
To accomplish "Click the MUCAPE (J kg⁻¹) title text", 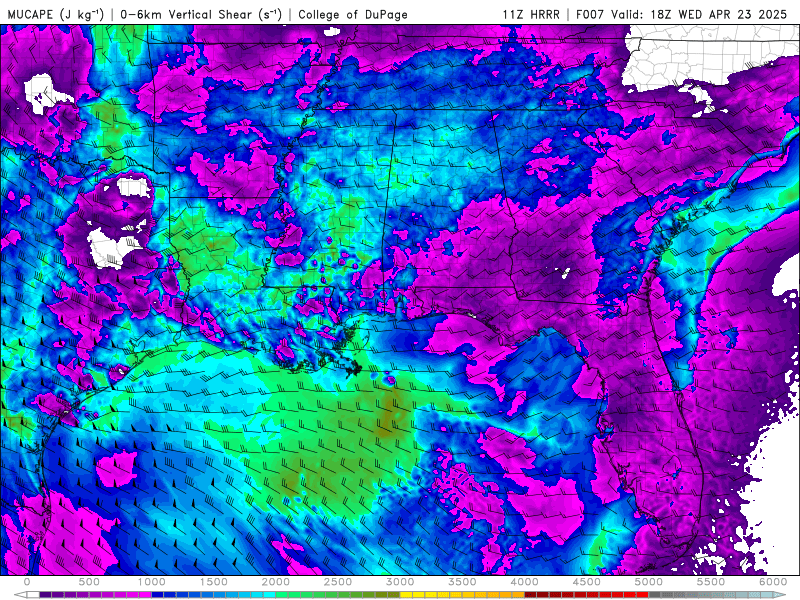I will pos(56,14).
